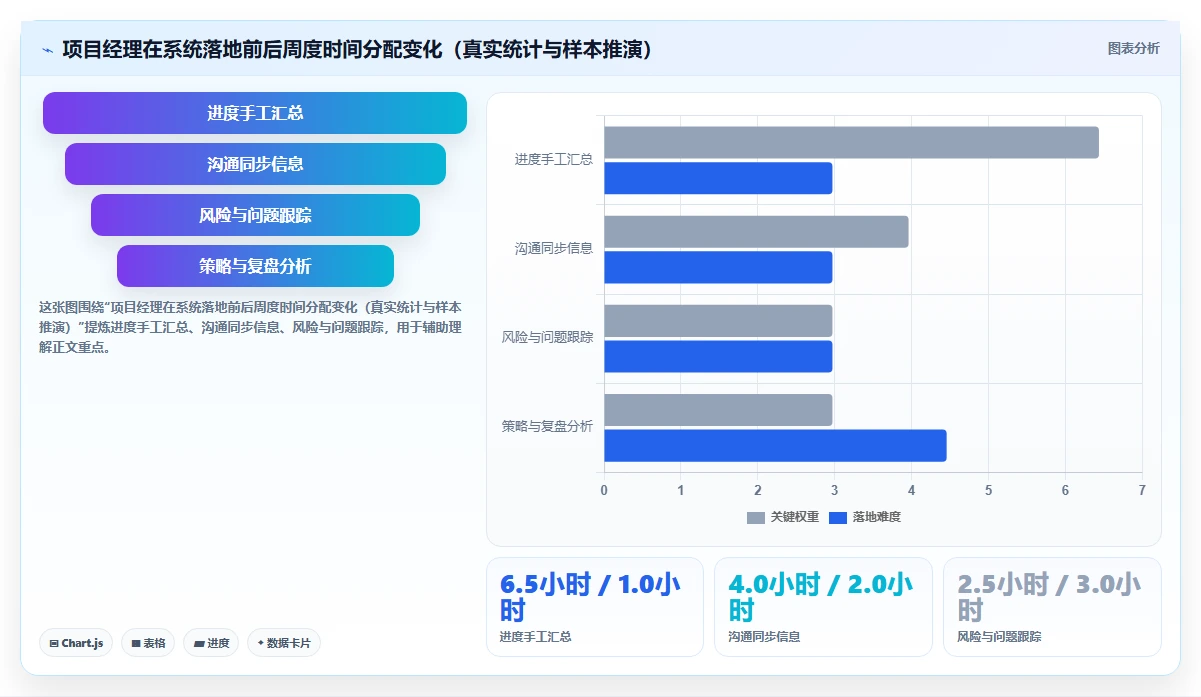The image size is (1201, 697).
Task: Click the lightning icon beside the title
Action: (48, 50)
